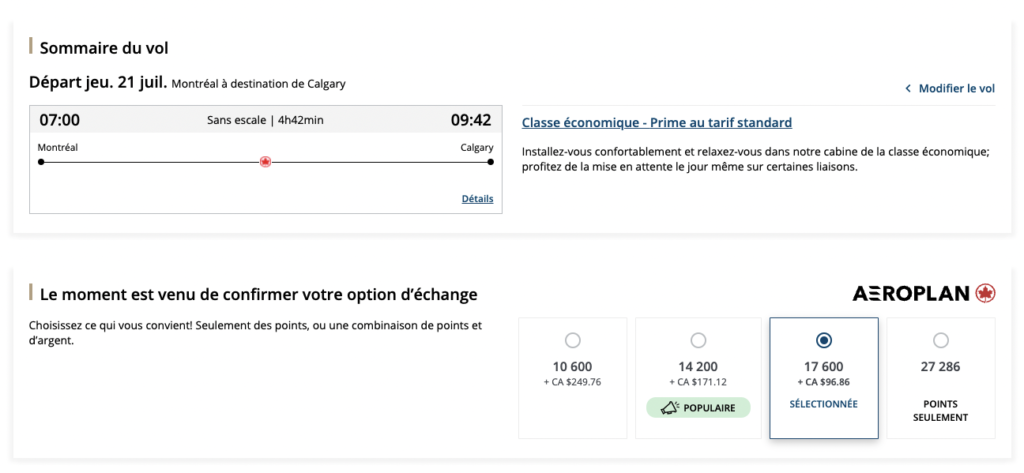Click the Points seulement label
The width and height of the screenshot is (1024, 473).
(940, 410)
